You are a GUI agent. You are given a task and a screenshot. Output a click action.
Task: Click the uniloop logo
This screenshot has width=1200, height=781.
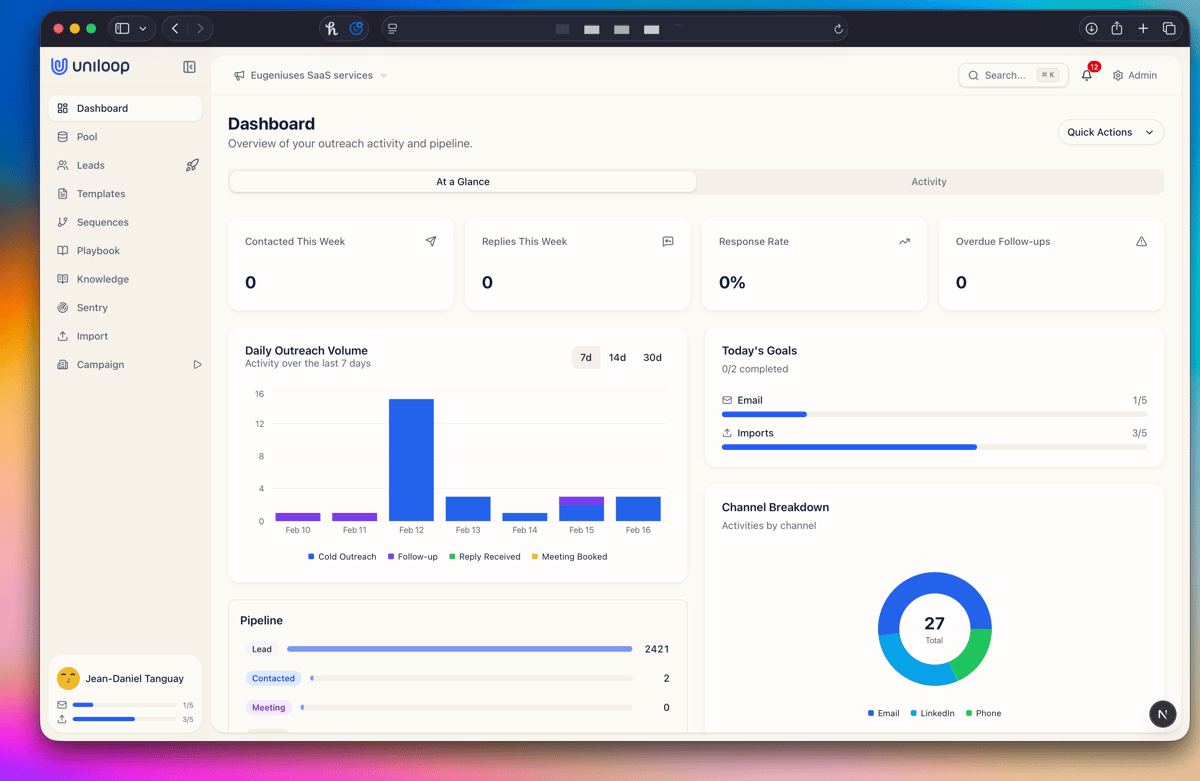click(x=90, y=66)
